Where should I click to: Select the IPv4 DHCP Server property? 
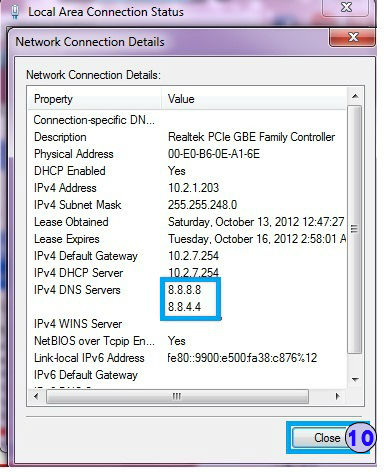click(78, 273)
